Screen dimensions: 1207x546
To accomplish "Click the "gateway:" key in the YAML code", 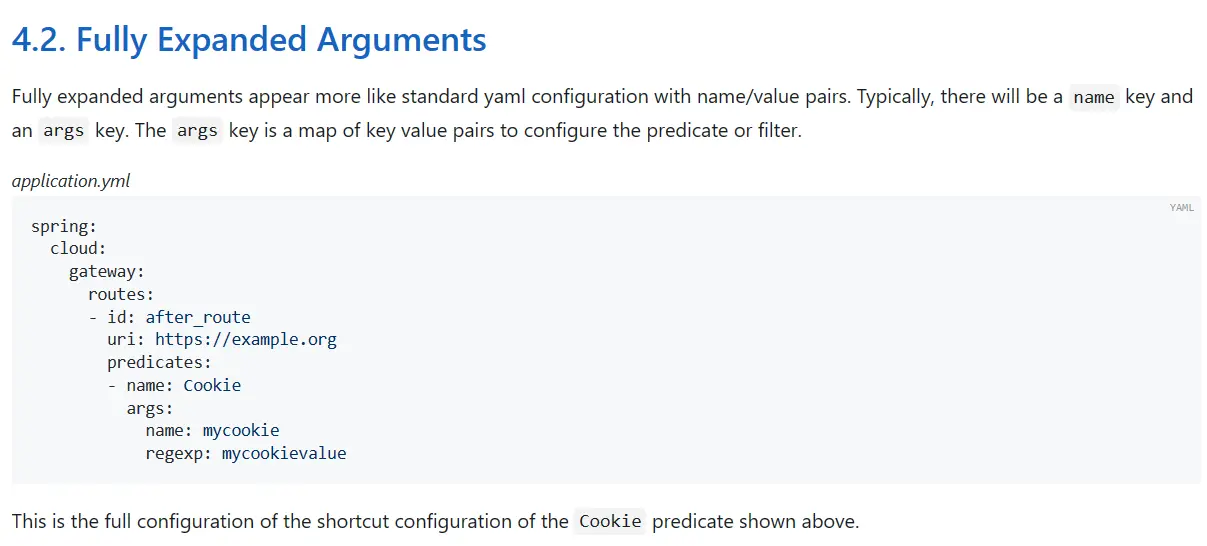I will point(107,272).
